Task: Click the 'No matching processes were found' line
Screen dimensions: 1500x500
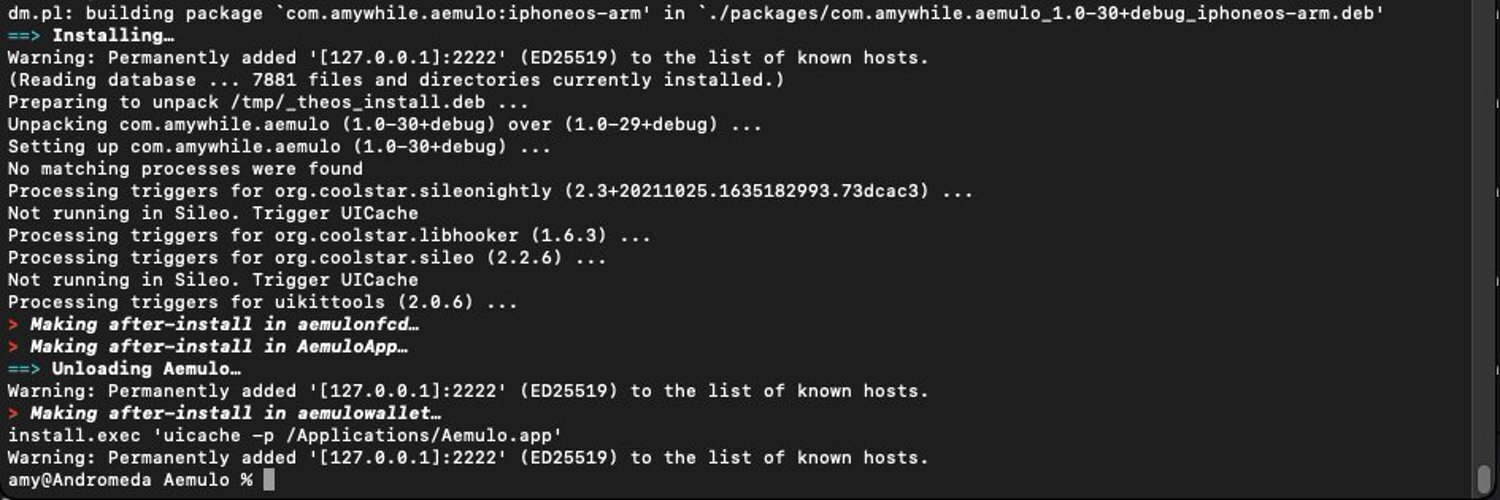Action: tap(185, 169)
